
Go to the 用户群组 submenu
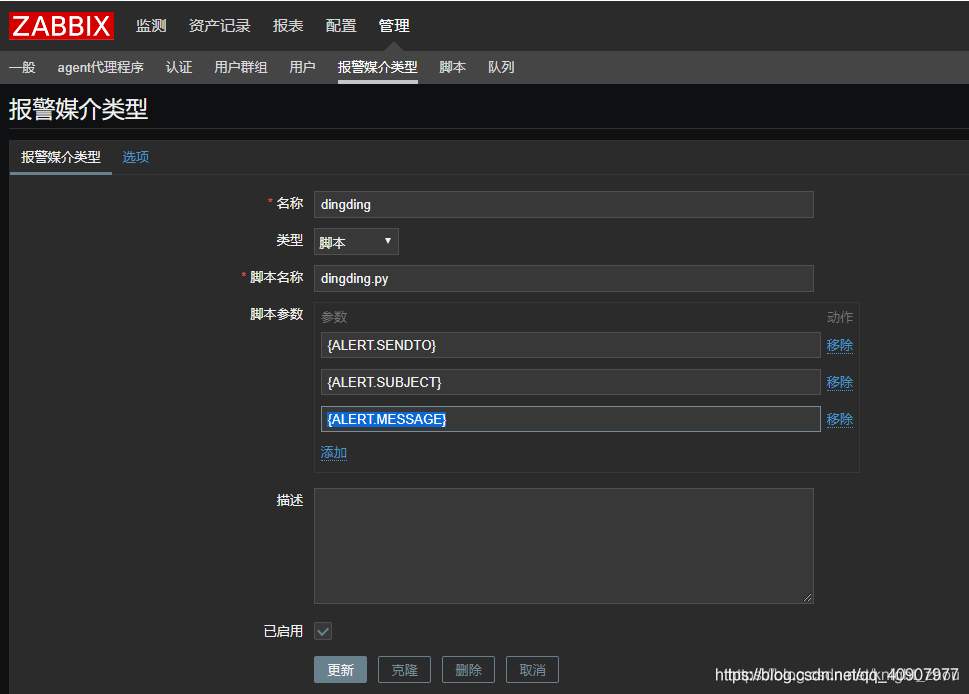240,67
